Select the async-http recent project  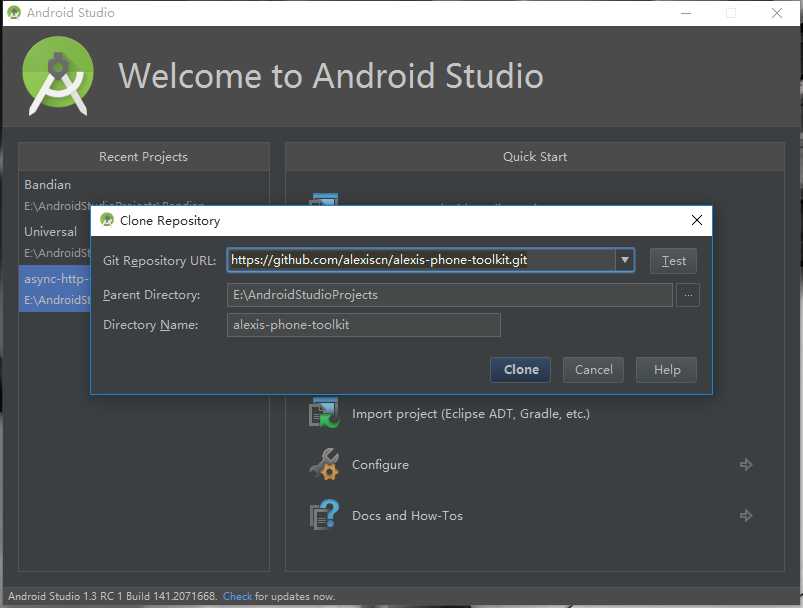[55, 289]
